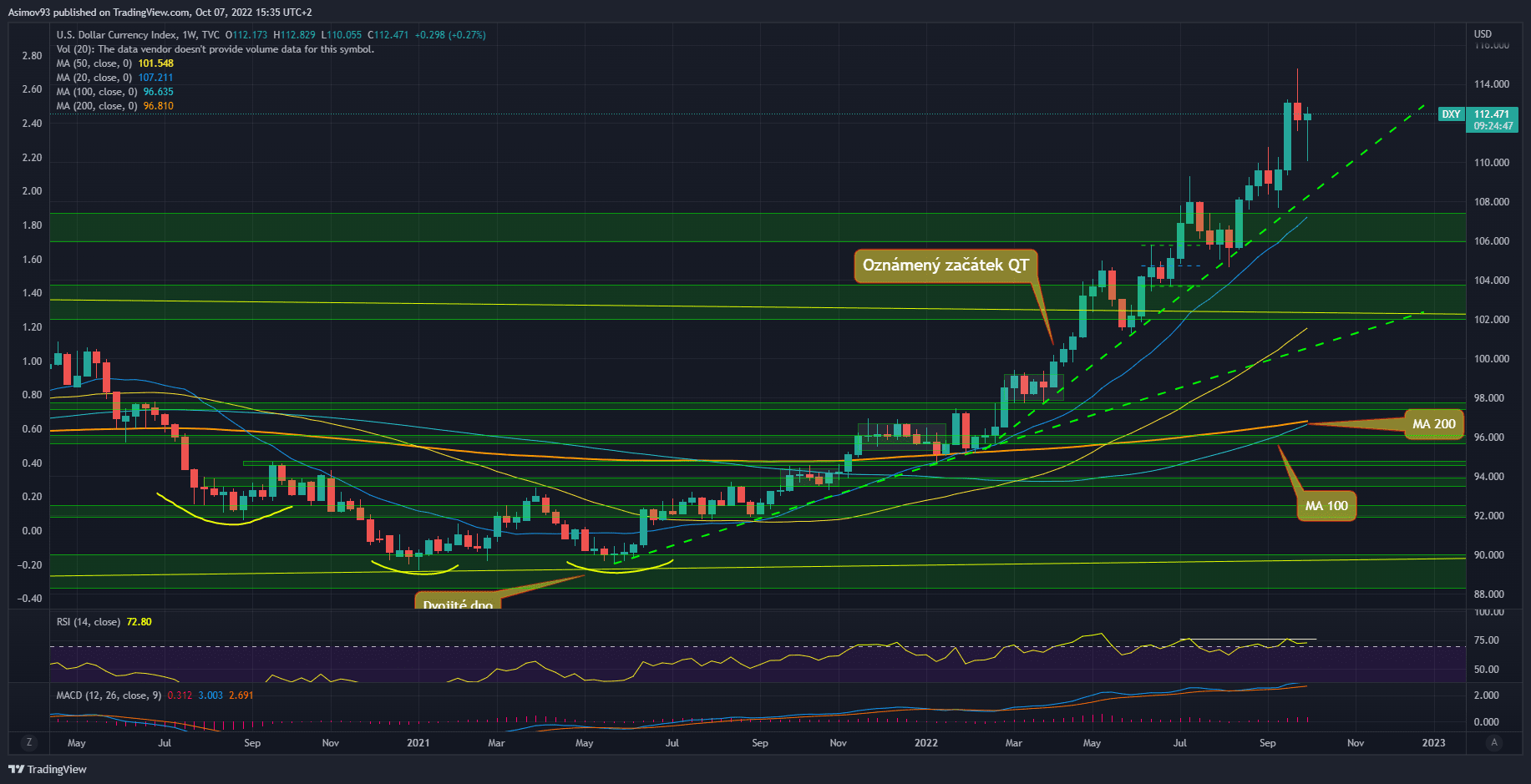Screen dimensions: 1531x784
Task: Click the Vol (20) data notice text
Action: point(215,49)
